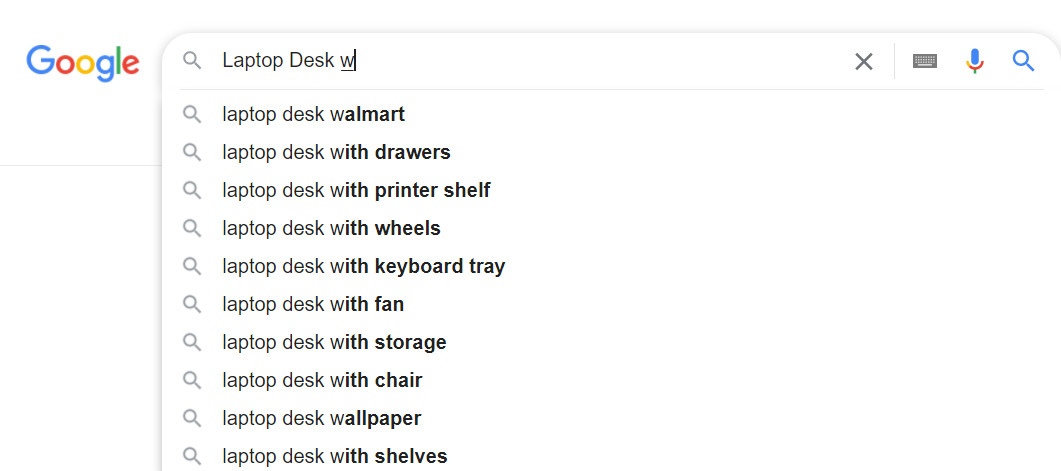Click magnifier icon beside walmart suggestion

click(192, 114)
